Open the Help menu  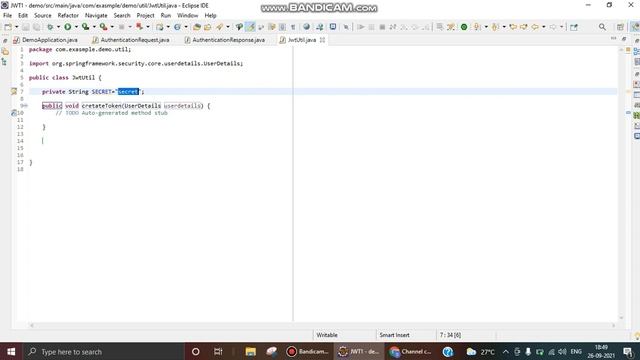210,16
